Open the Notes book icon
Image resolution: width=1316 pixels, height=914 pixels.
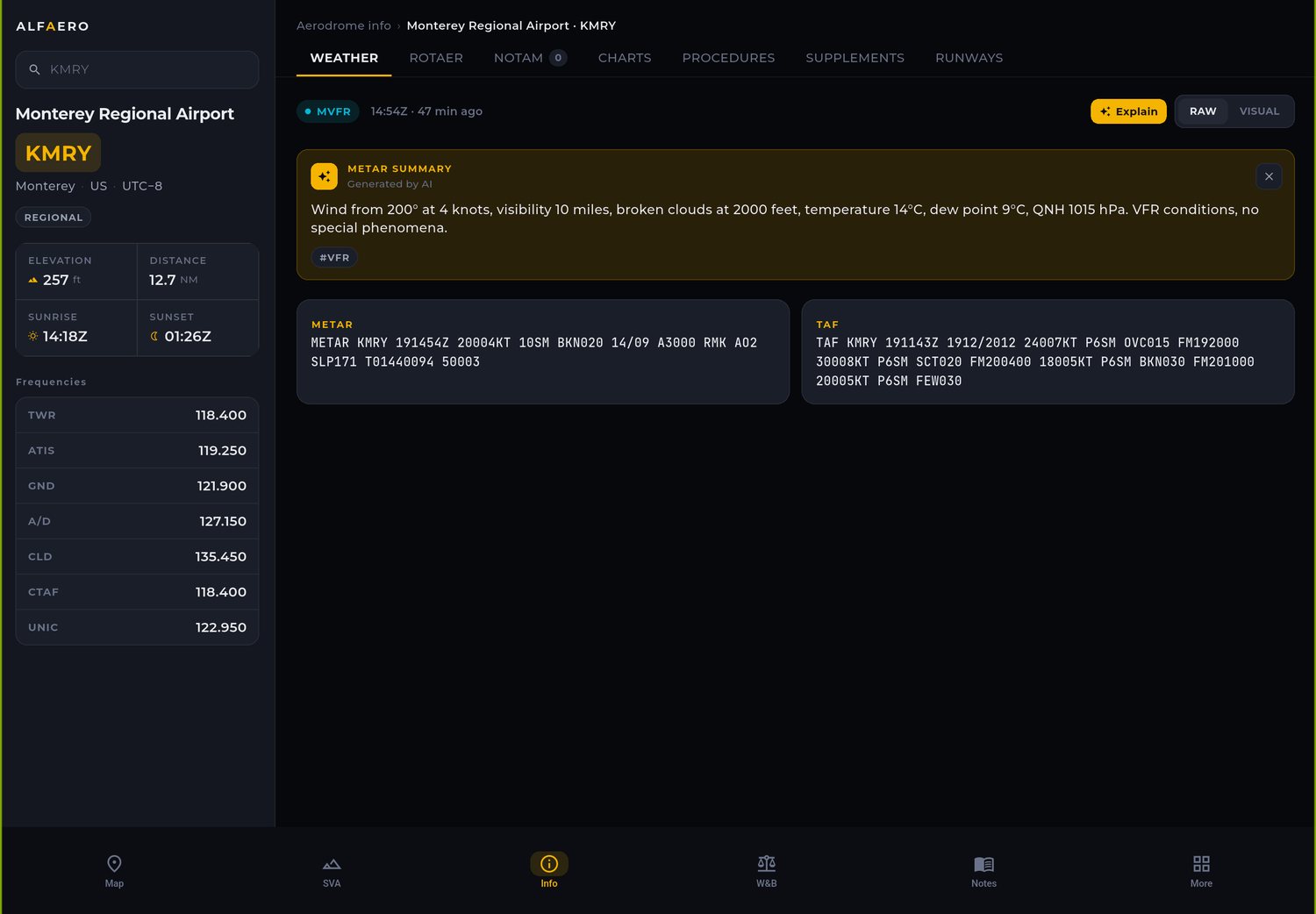click(984, 864)
